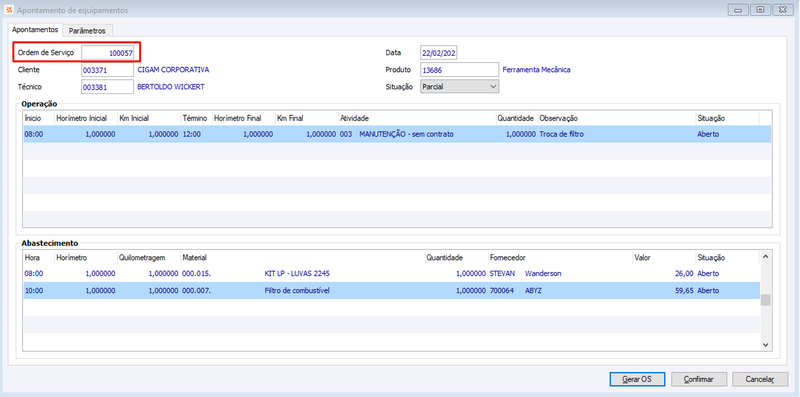This screenshot has width=800, height=397.
Task: Click the Confirmar button
Action: 698,379
